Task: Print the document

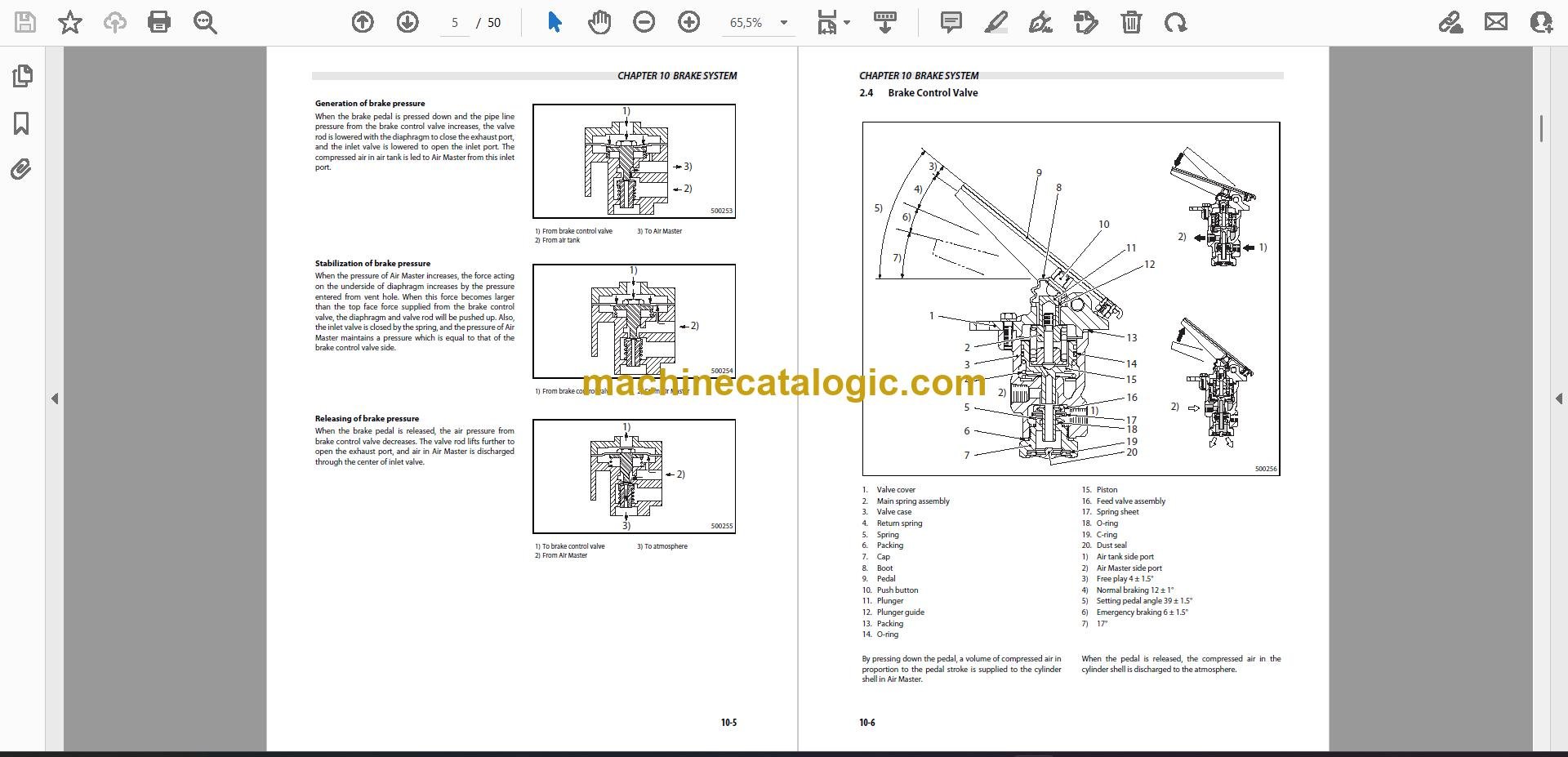Action: [x=159, y=22]
